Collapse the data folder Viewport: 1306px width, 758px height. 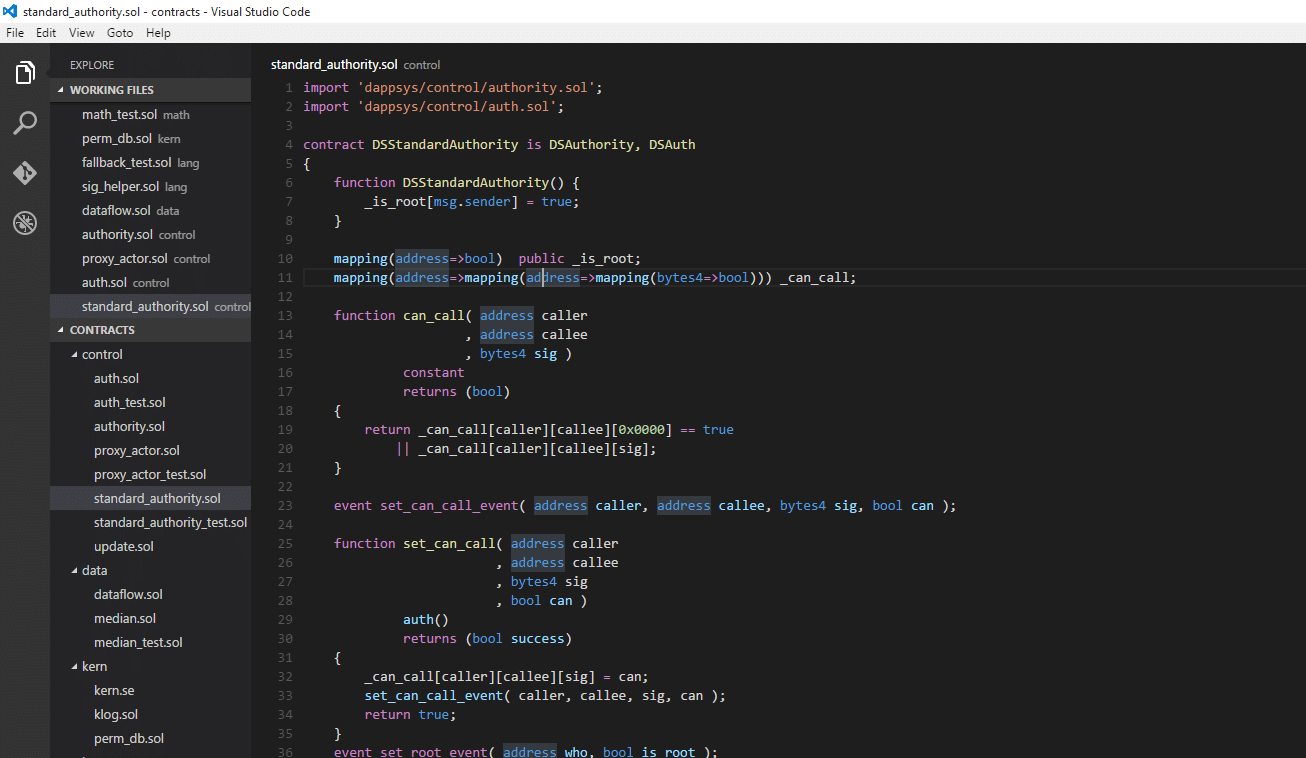[x=94, y=570]
